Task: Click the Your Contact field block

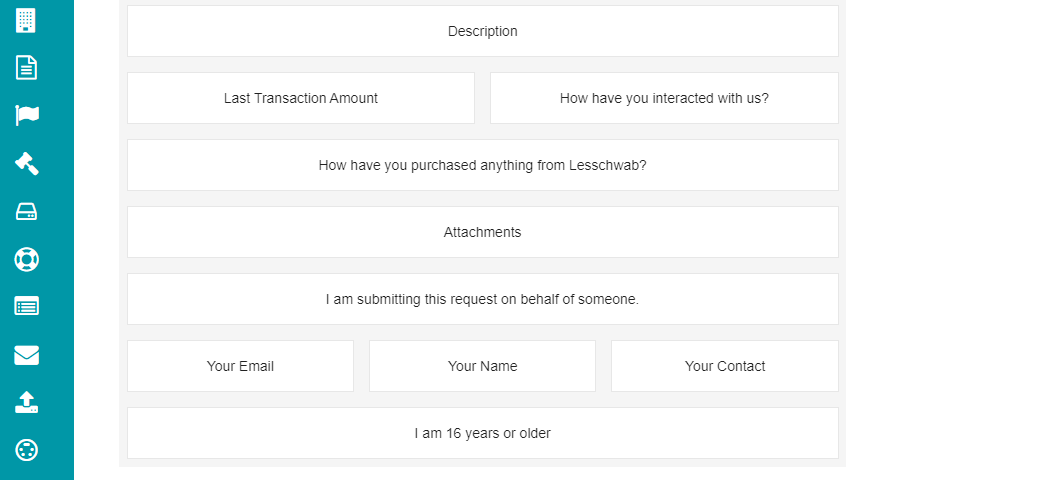Action: [725, 366]
